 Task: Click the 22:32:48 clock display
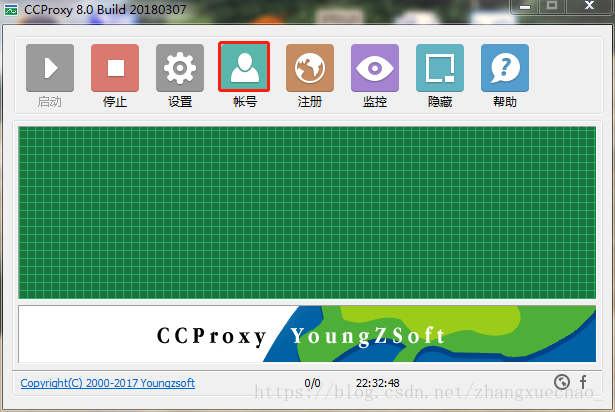click(x=378, y=383)
